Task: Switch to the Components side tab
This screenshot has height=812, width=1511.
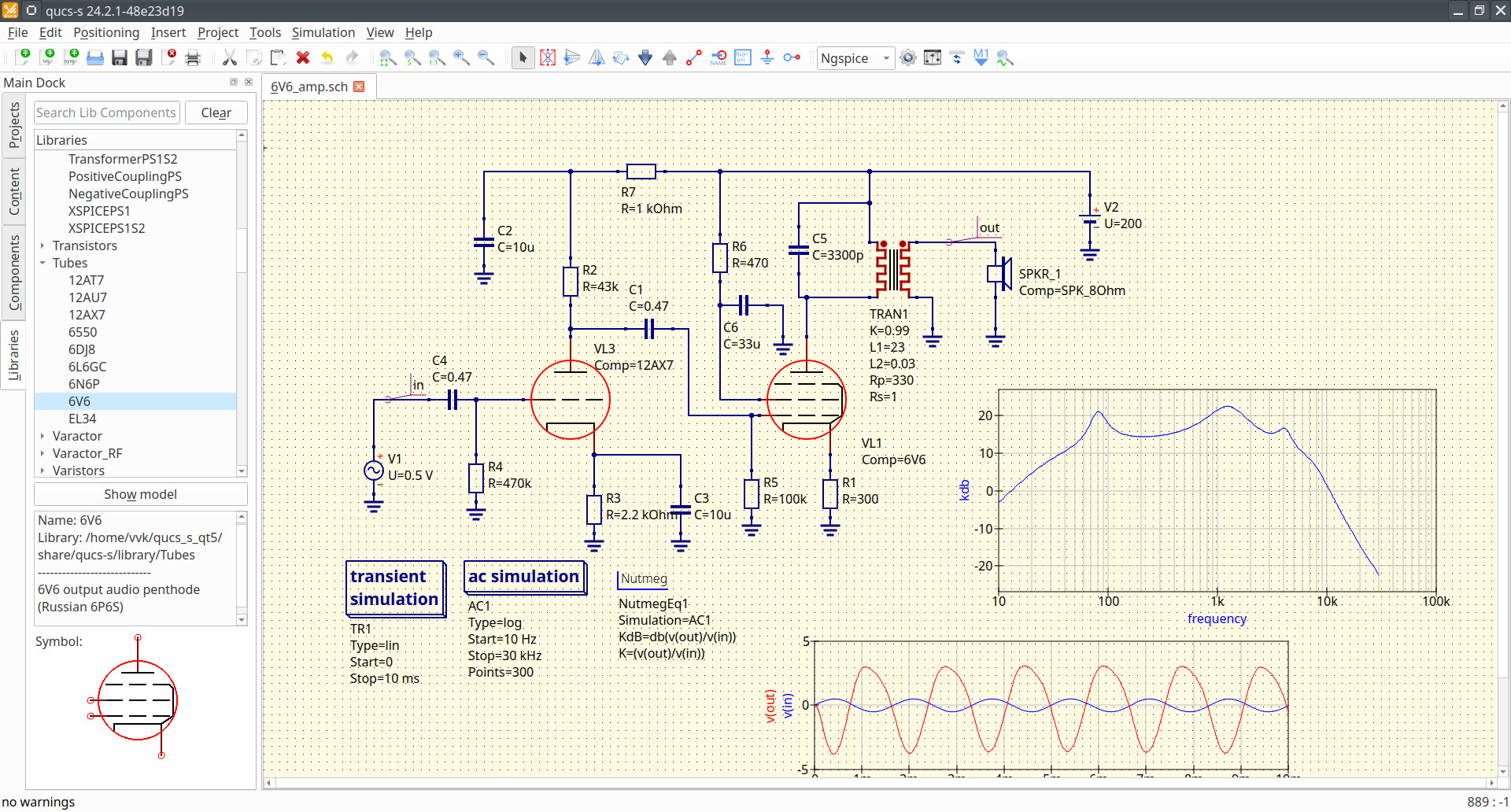Action: 14,272
